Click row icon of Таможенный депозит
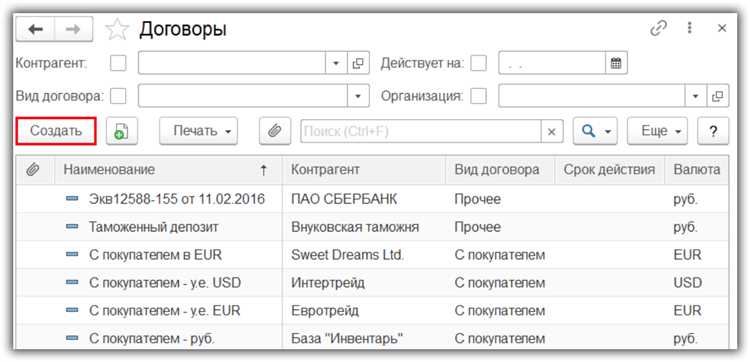Image resolution: width=750 pixels, height=362 pixels. 72,227
